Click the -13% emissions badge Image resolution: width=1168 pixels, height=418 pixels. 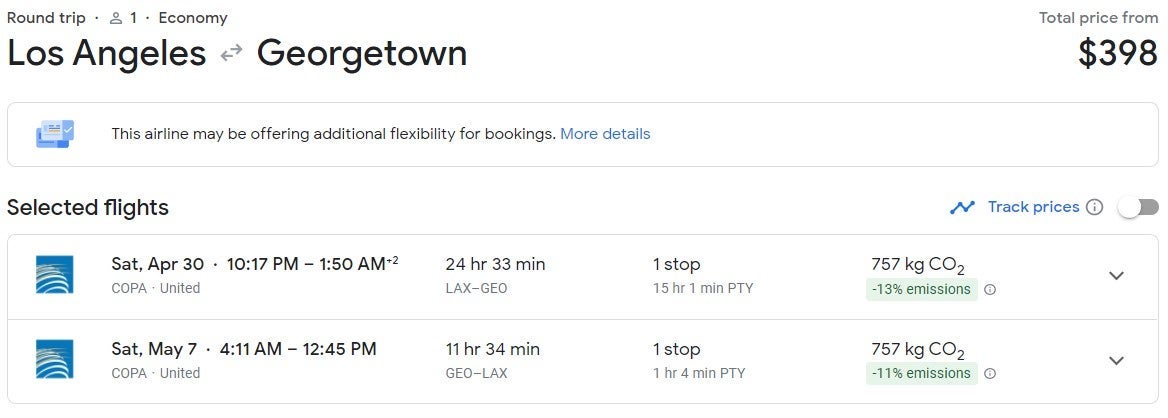pyautogui.click(x=921, y=290)
